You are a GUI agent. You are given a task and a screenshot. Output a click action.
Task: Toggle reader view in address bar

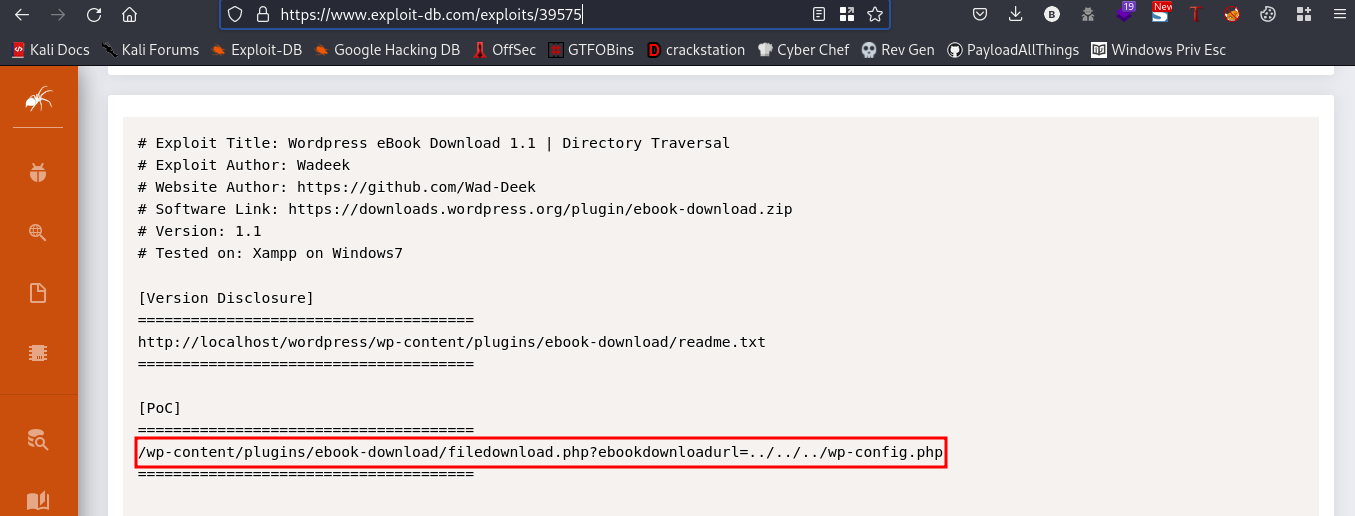(x=819, y=14)
